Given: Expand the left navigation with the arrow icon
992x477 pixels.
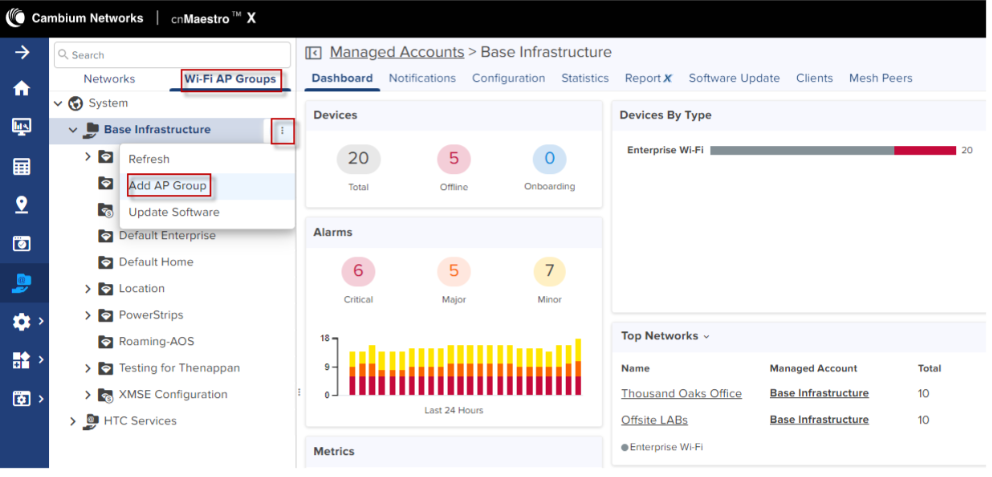Looking at the screenshot, I should coord(22,52).
